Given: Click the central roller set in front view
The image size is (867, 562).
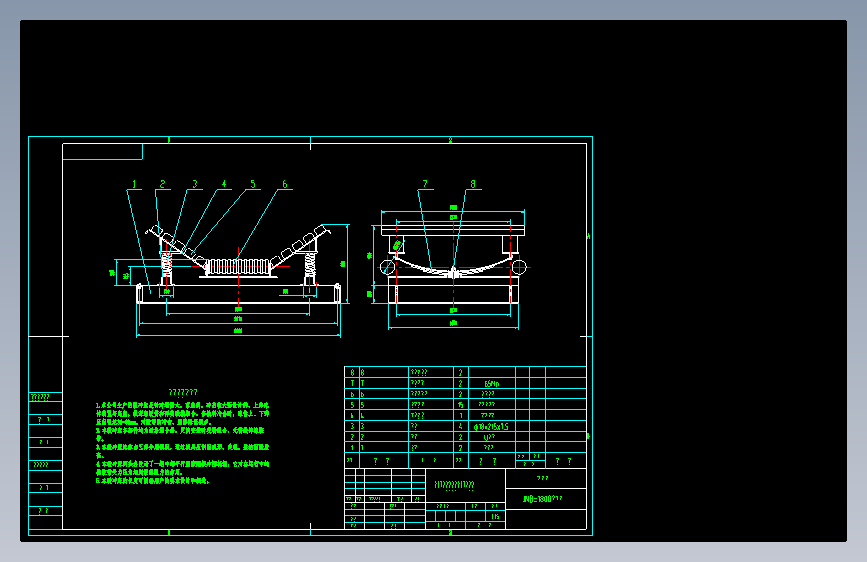Looking at the screenshot, I should coord(238,267).
